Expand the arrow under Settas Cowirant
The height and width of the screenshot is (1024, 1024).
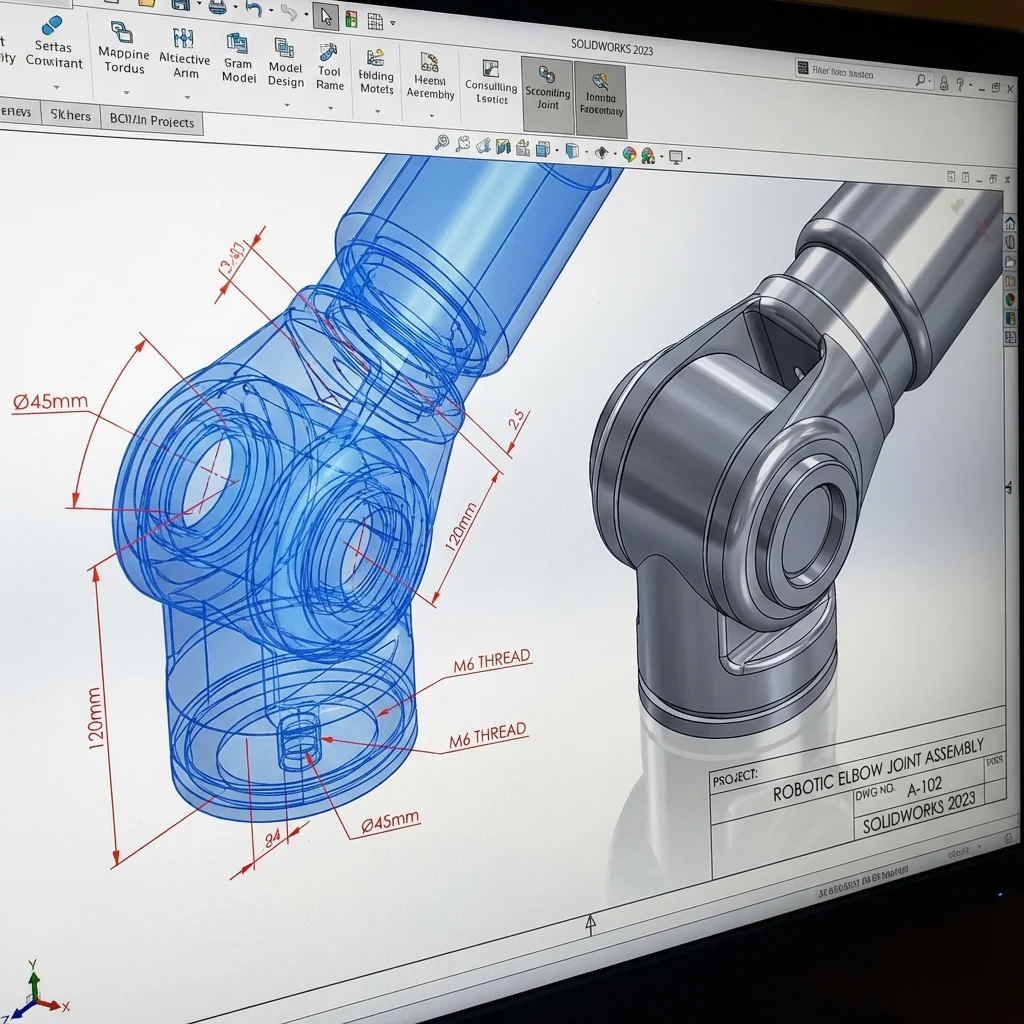[56, 88]
